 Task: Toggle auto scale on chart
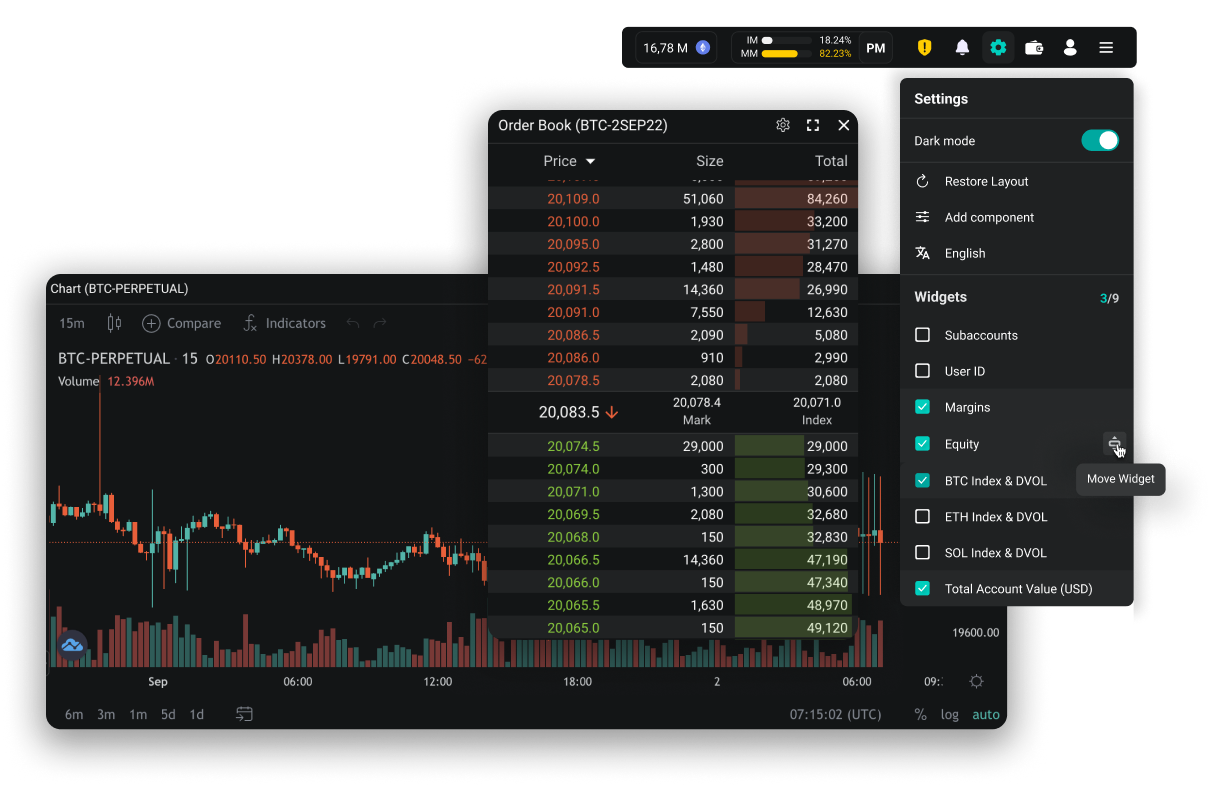tap(986, 714)
